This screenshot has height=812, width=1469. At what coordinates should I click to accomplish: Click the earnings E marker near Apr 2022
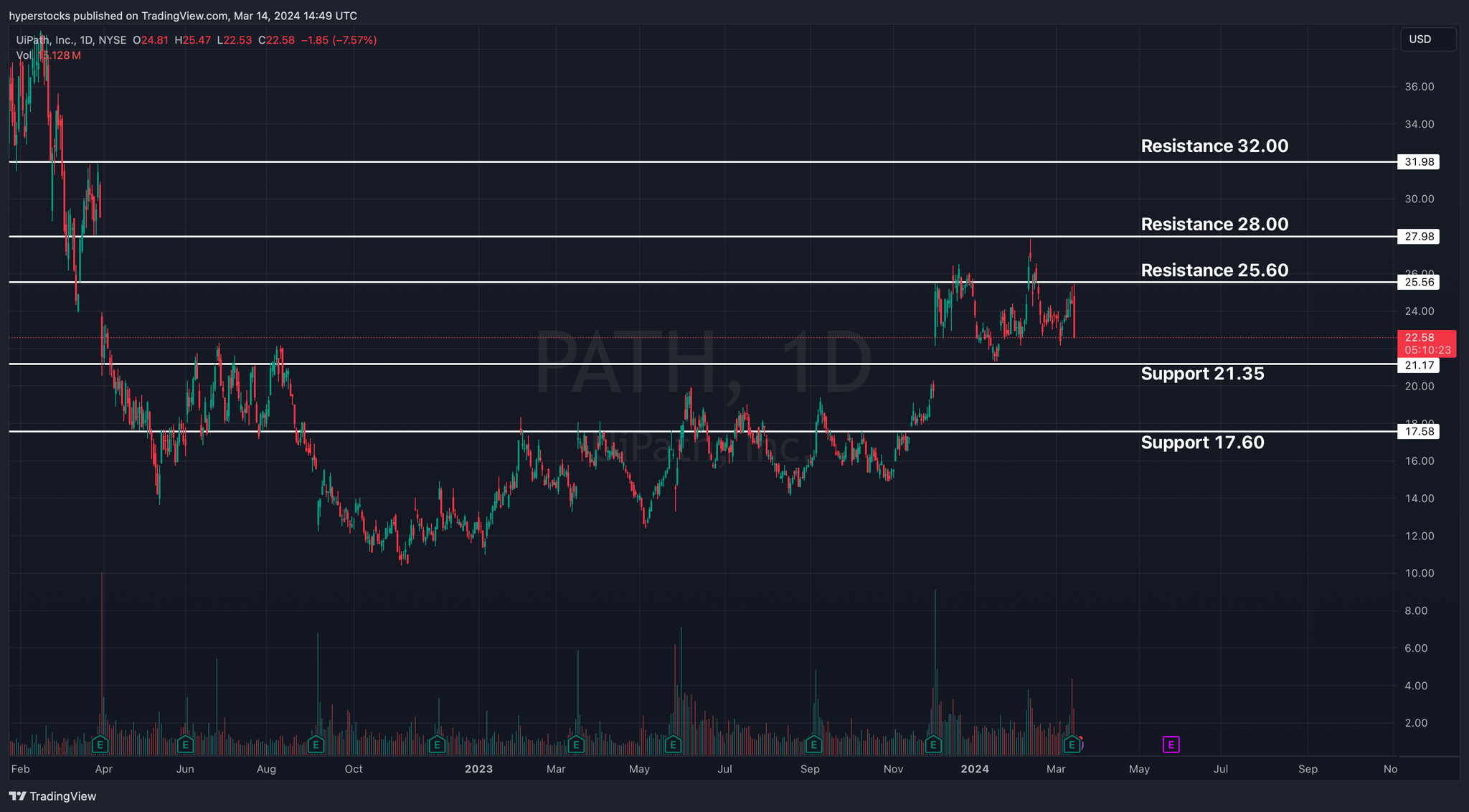[100, 745]
